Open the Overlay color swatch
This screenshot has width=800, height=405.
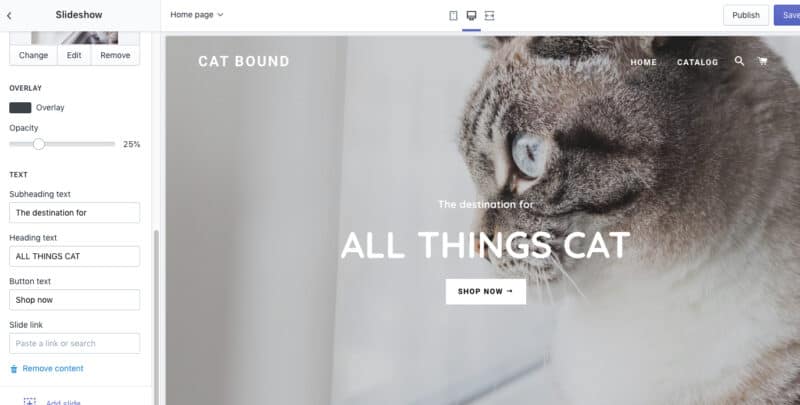20,108
